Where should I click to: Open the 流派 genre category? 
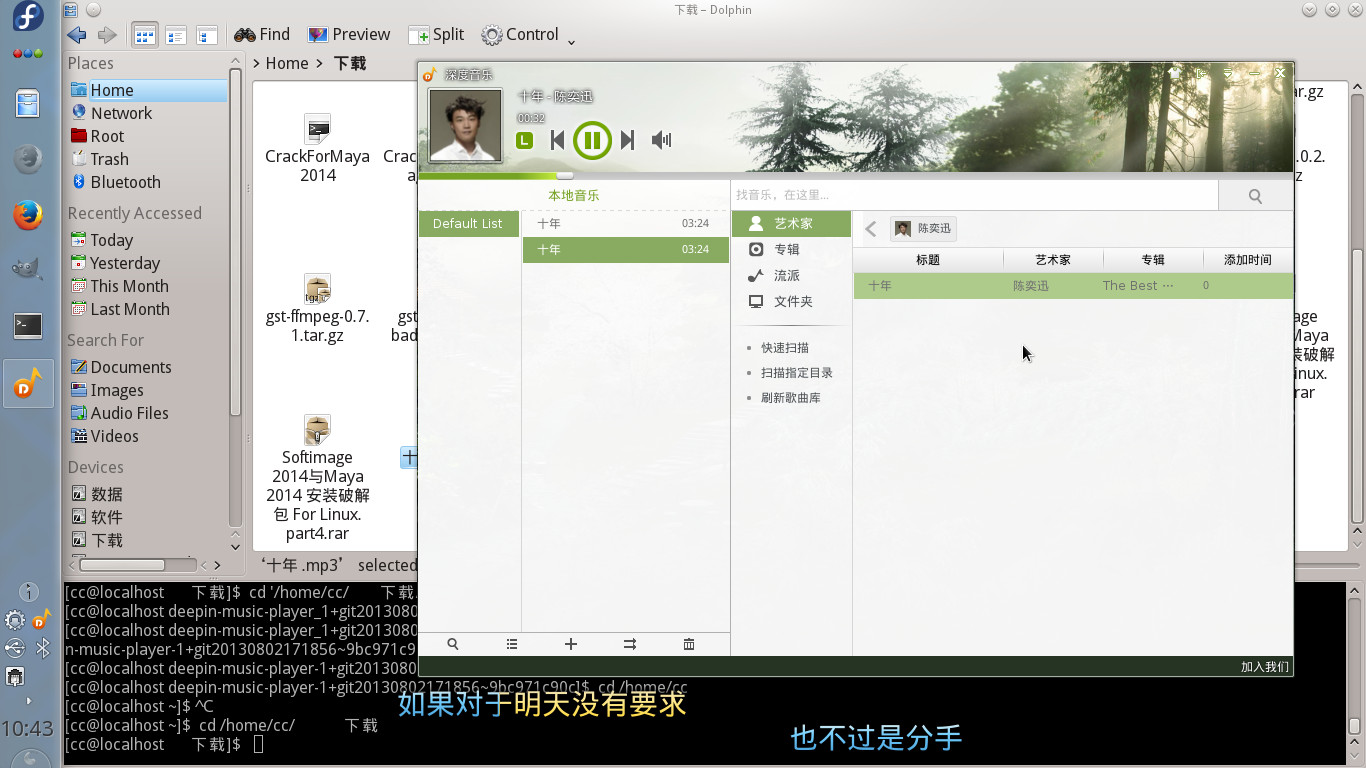[791, 276]
